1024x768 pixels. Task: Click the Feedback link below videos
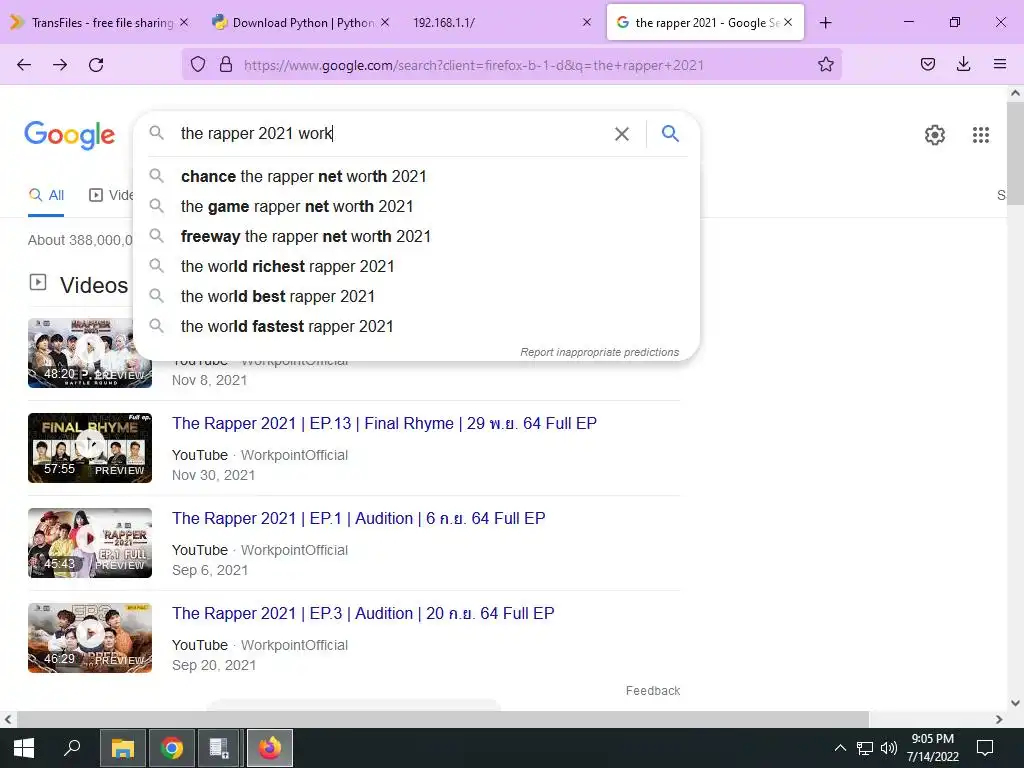pyautogui.click(x=652, y=691)
